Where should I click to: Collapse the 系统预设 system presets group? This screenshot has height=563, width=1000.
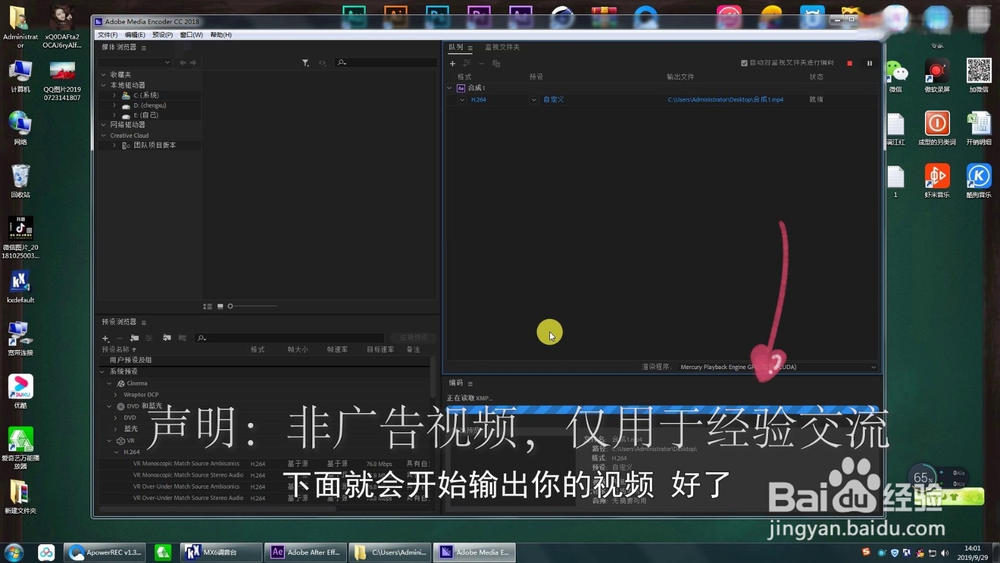coord(103,372)
